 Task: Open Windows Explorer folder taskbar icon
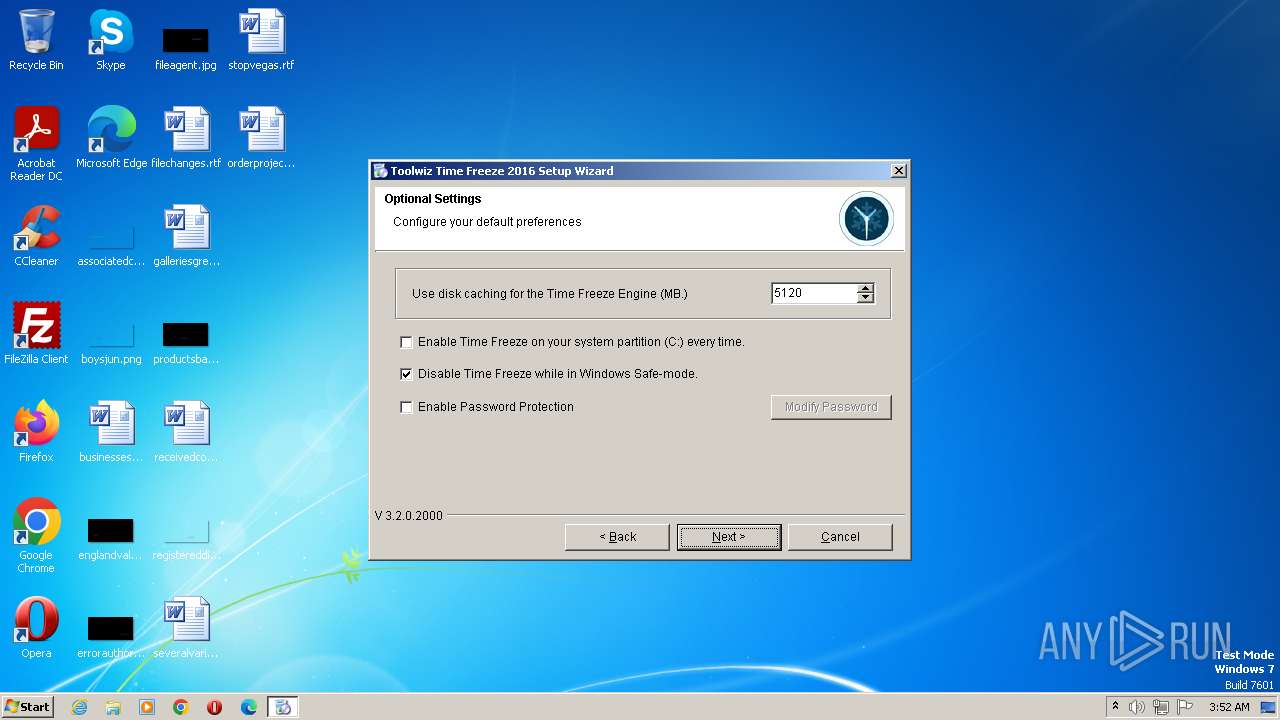click(x=113, y=707)
